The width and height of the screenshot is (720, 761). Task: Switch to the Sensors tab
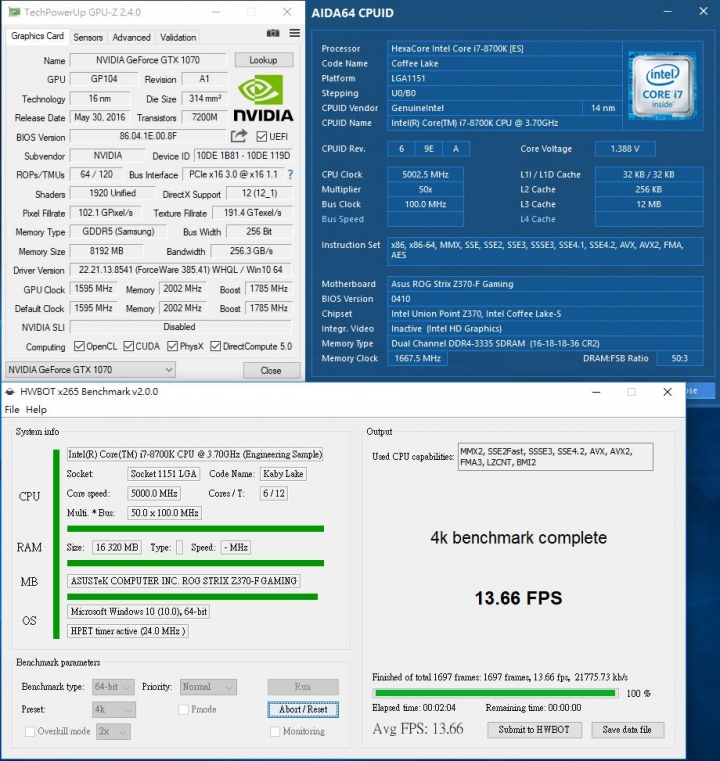pos(88,37)
